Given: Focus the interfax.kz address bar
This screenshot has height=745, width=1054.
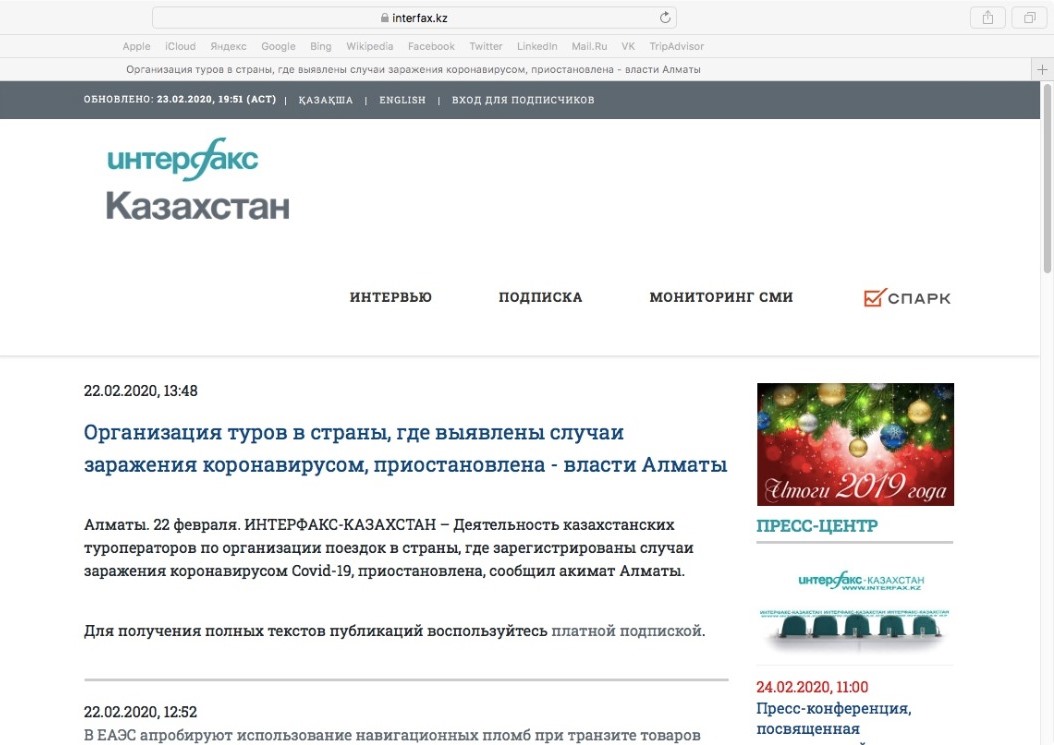Looking at the screenshot, I should (414, 18).
